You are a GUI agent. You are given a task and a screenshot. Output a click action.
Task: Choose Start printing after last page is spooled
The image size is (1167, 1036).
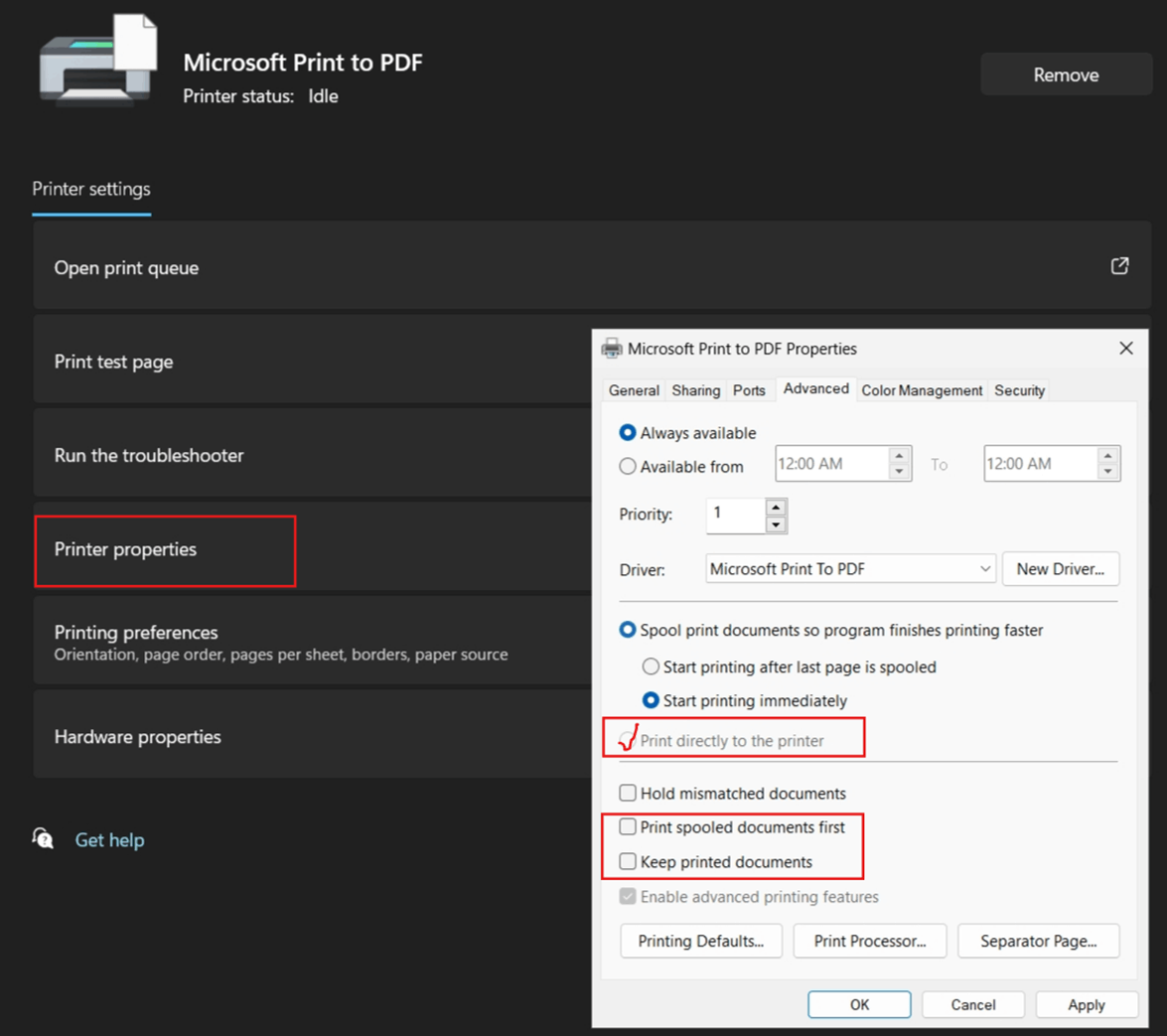click(651, 666)
